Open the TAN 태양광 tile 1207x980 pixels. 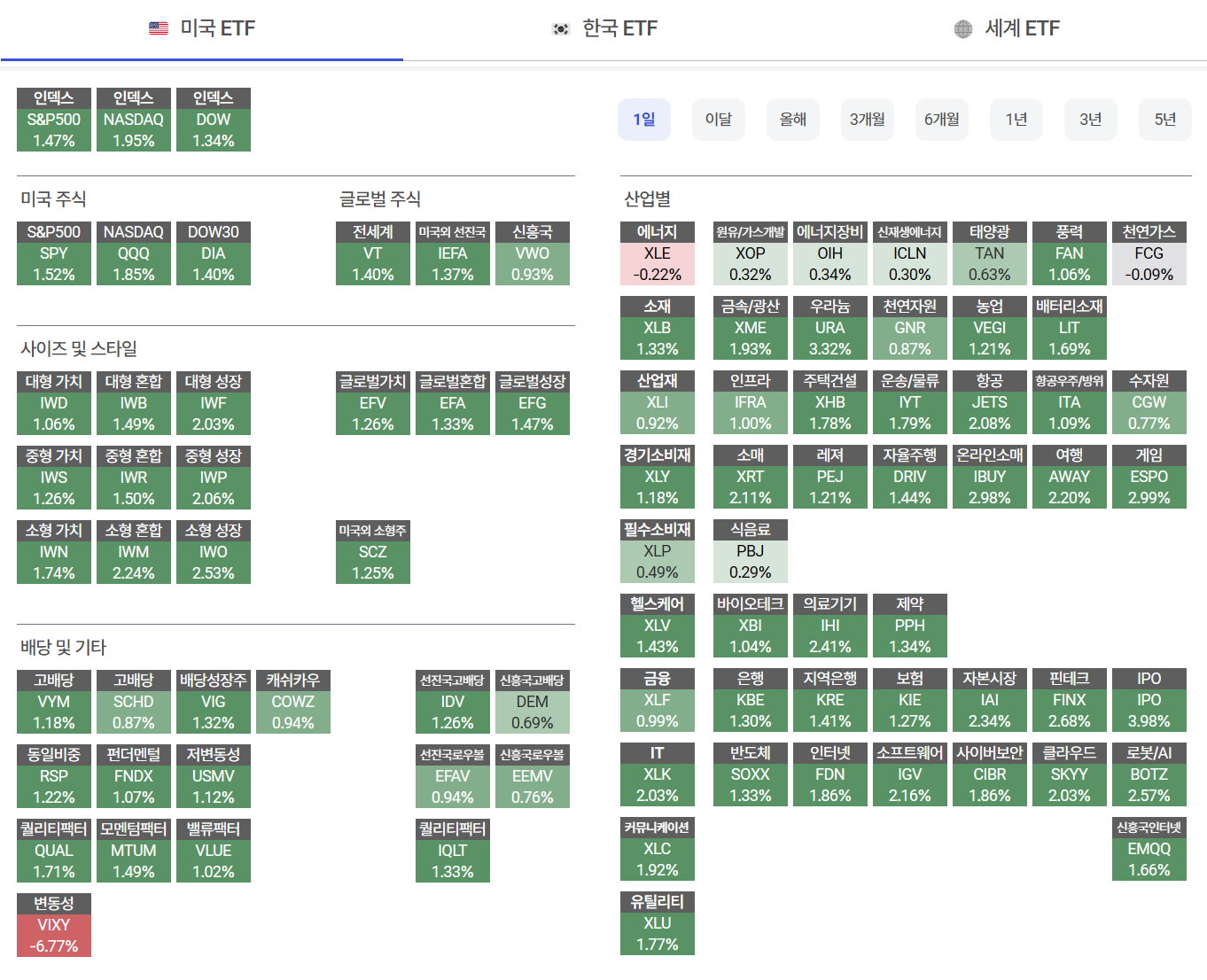click(990, 253)
